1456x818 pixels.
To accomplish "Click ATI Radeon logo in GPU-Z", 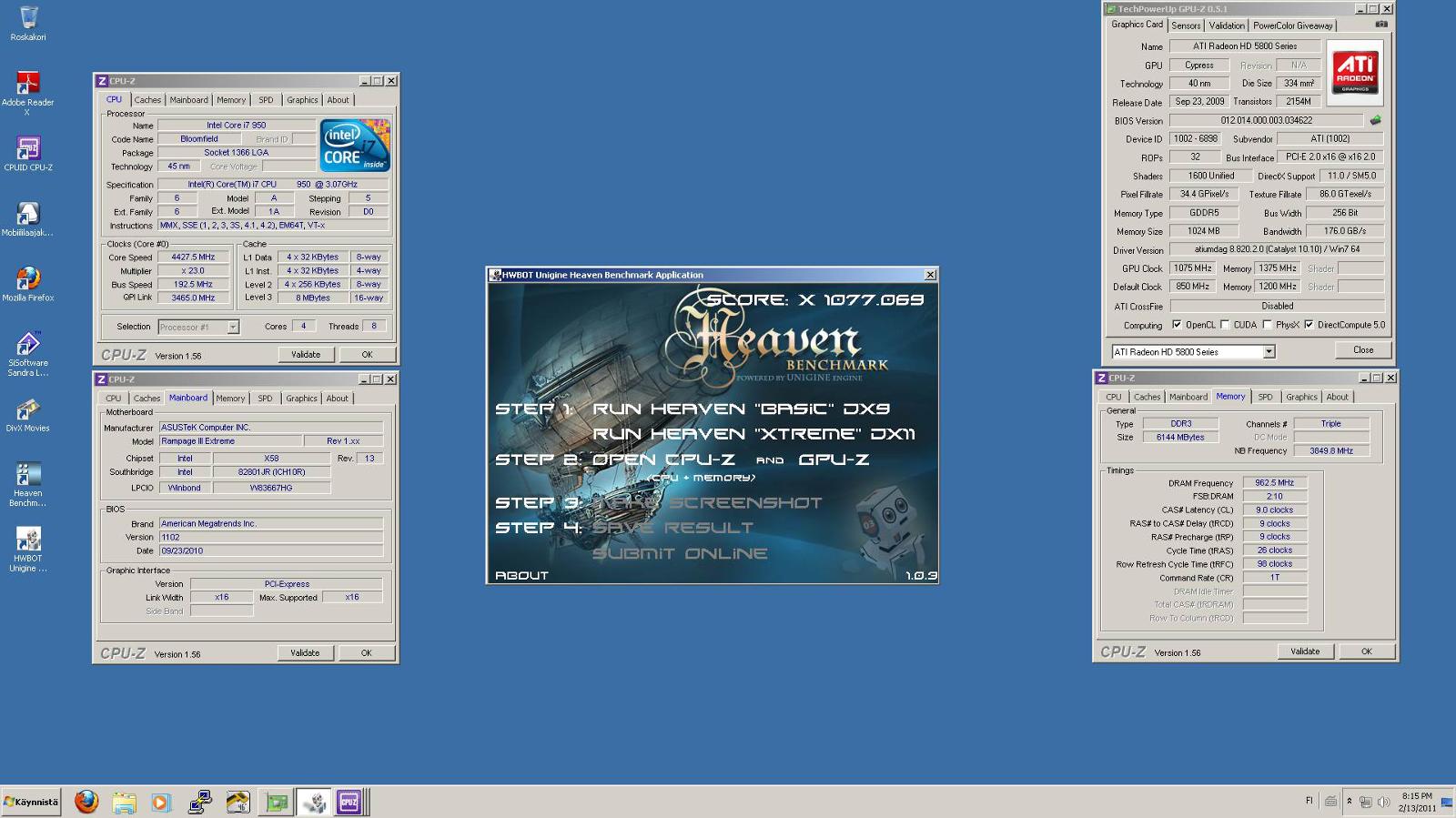I will tap(1355, 72).
